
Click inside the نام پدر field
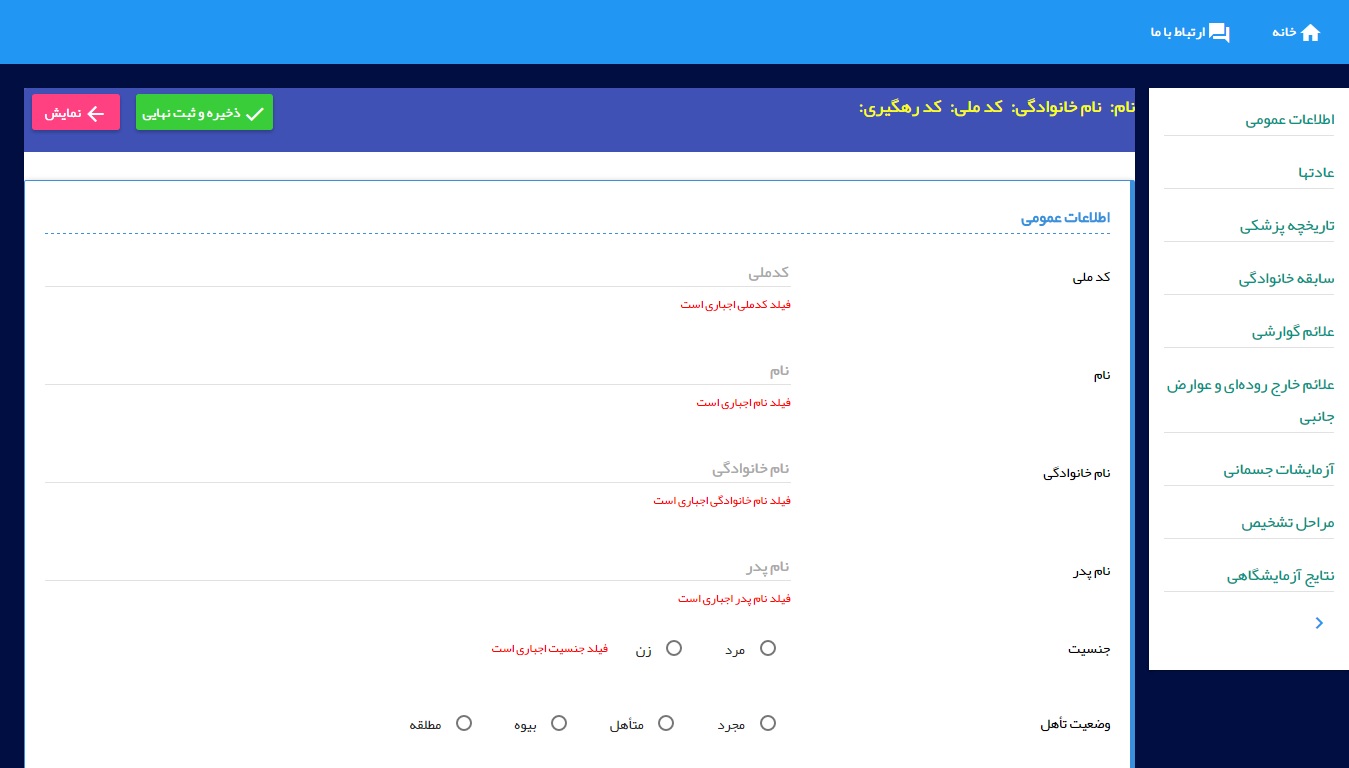(418, 567)
